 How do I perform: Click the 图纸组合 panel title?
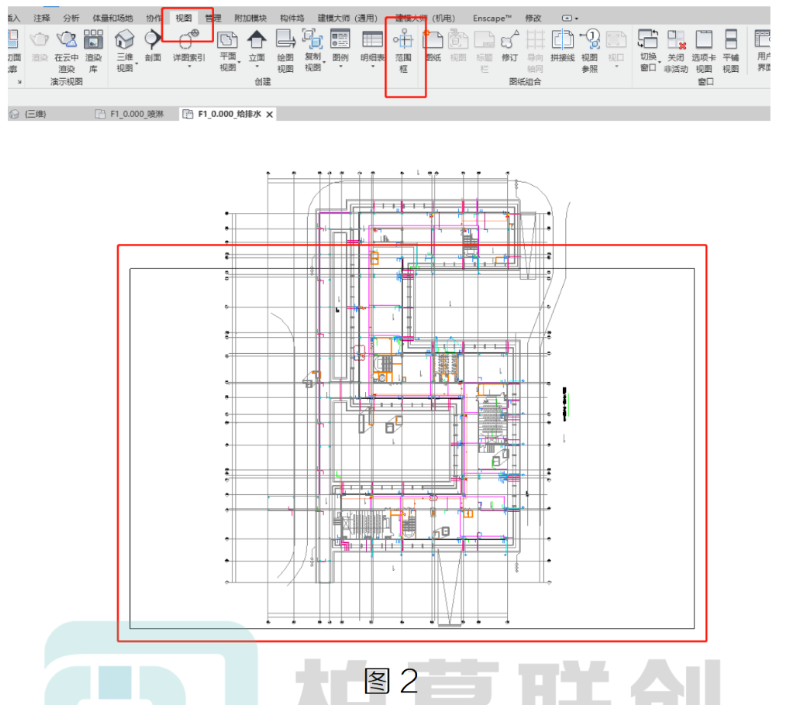(x=525, y=82)
